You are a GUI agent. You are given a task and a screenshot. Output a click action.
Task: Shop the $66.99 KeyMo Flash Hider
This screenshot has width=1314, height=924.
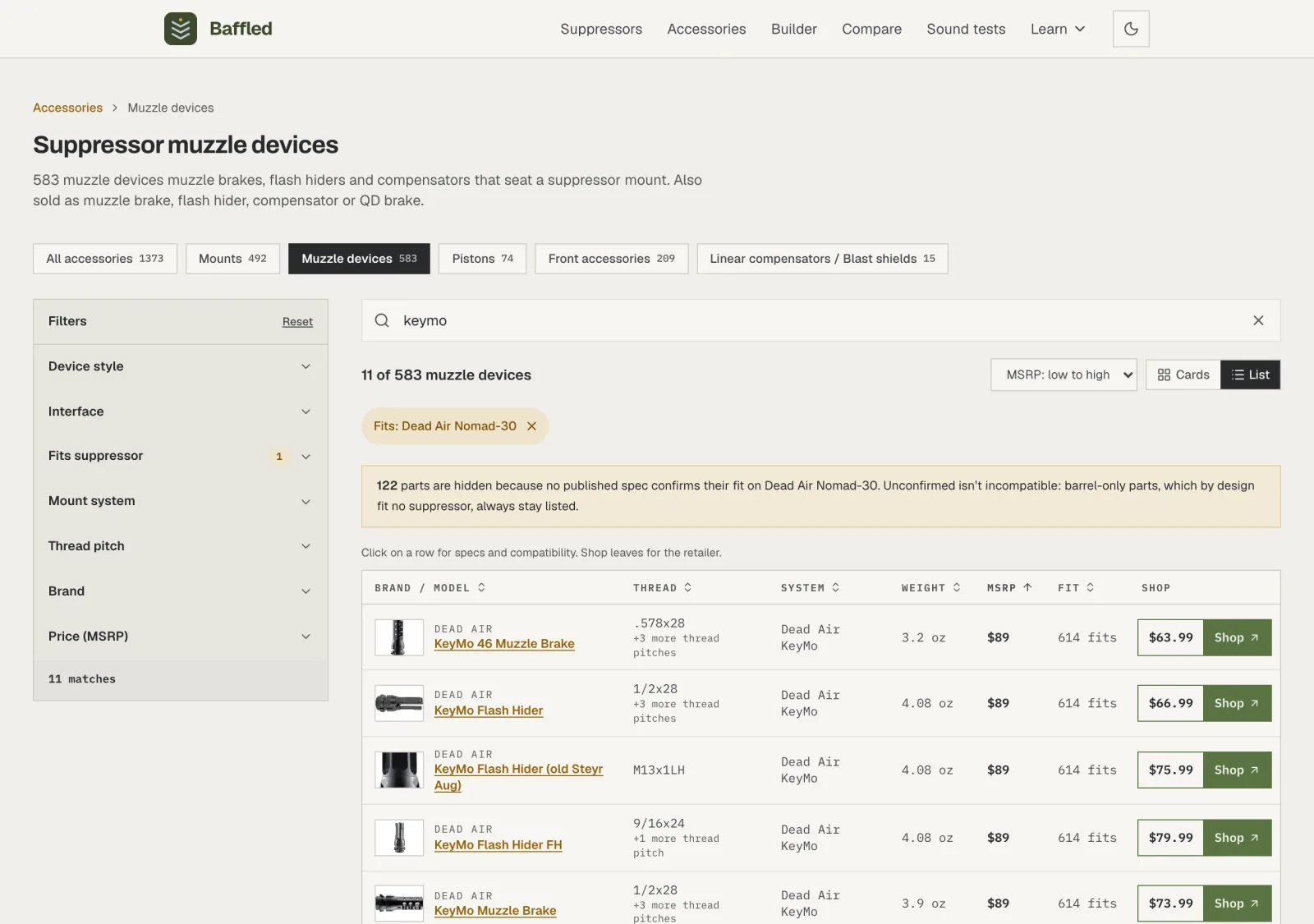pyautogui.click(x=1237, y=703)
